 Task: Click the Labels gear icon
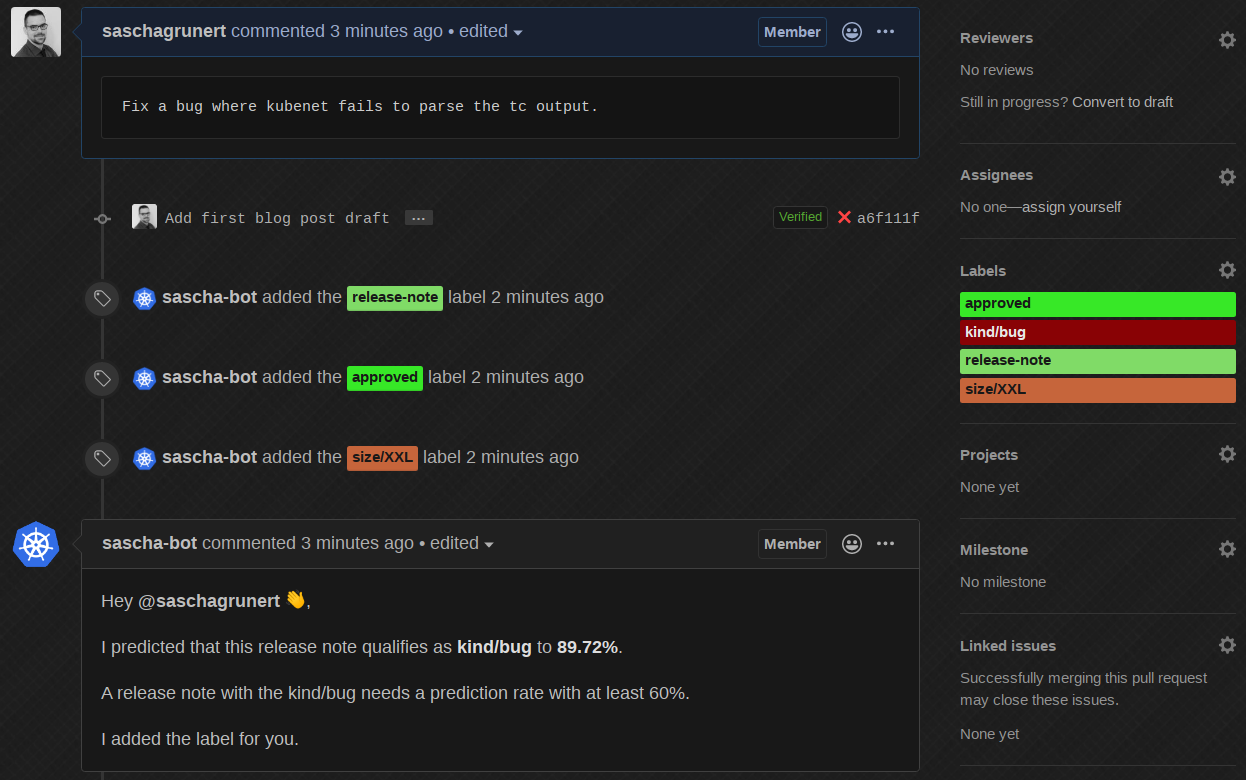point(1227,271)
